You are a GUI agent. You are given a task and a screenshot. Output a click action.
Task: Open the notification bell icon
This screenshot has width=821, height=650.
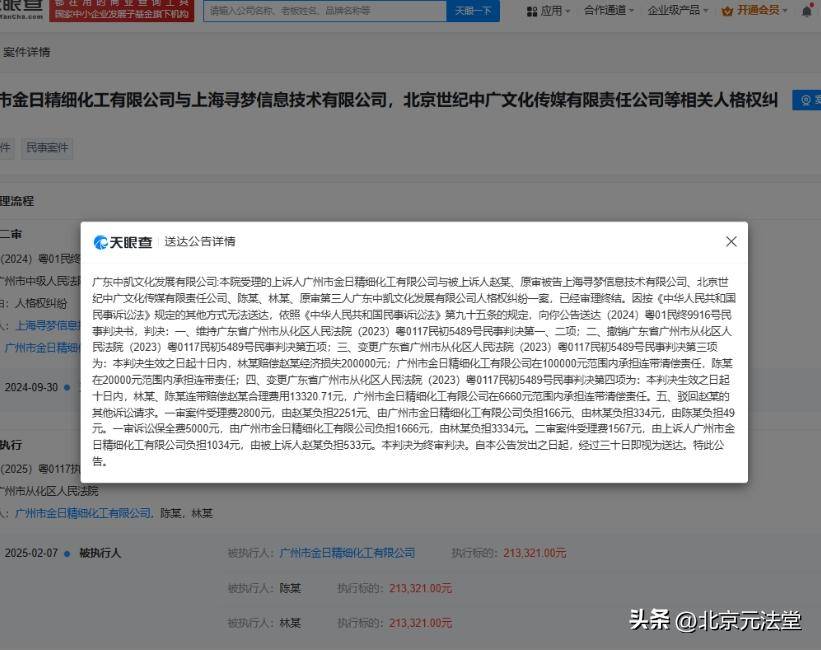806,11
